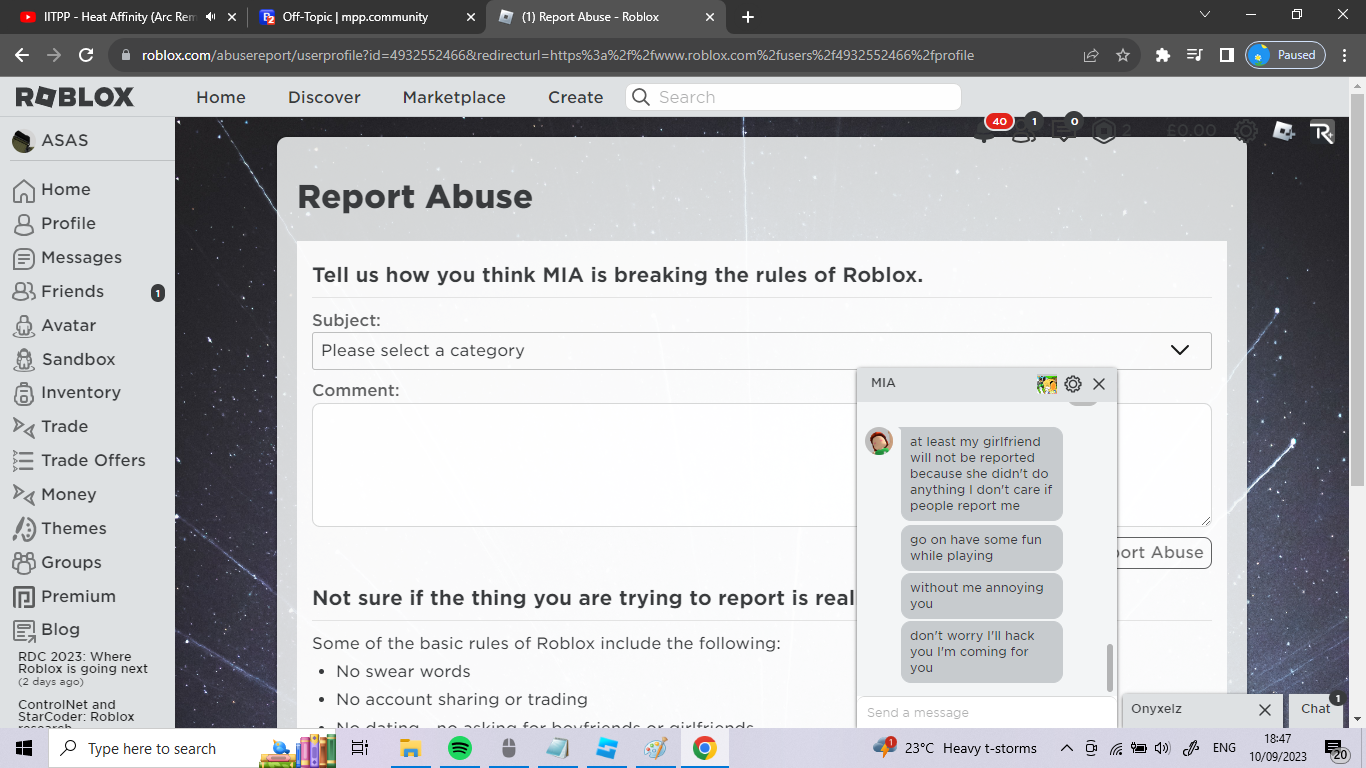Click the game icon in MIA chat header
Screen dimensions: 1366x768
(1047, 384)
